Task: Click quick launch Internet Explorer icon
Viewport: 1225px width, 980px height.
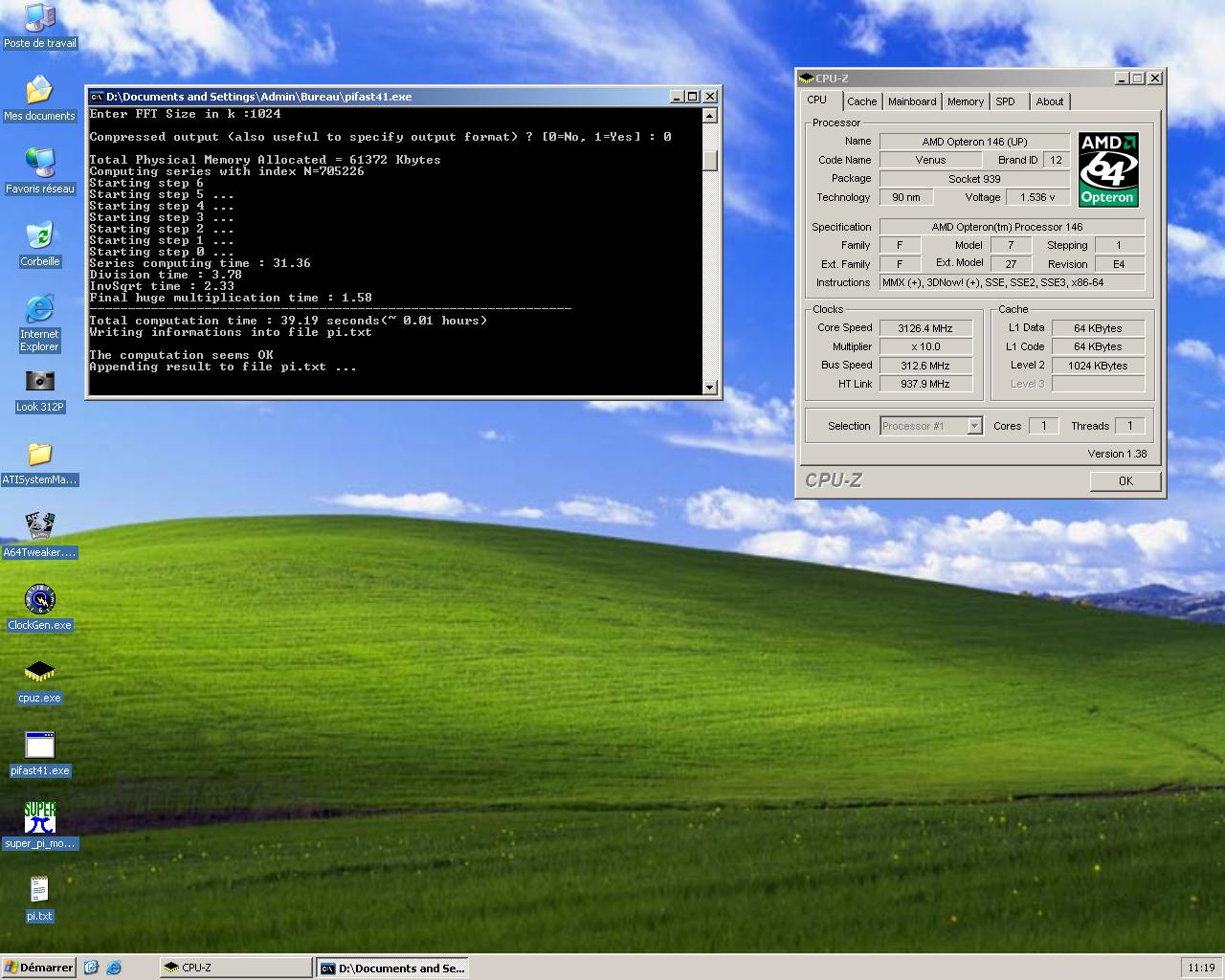Action: pyautogui.click(x=114, y=968)
